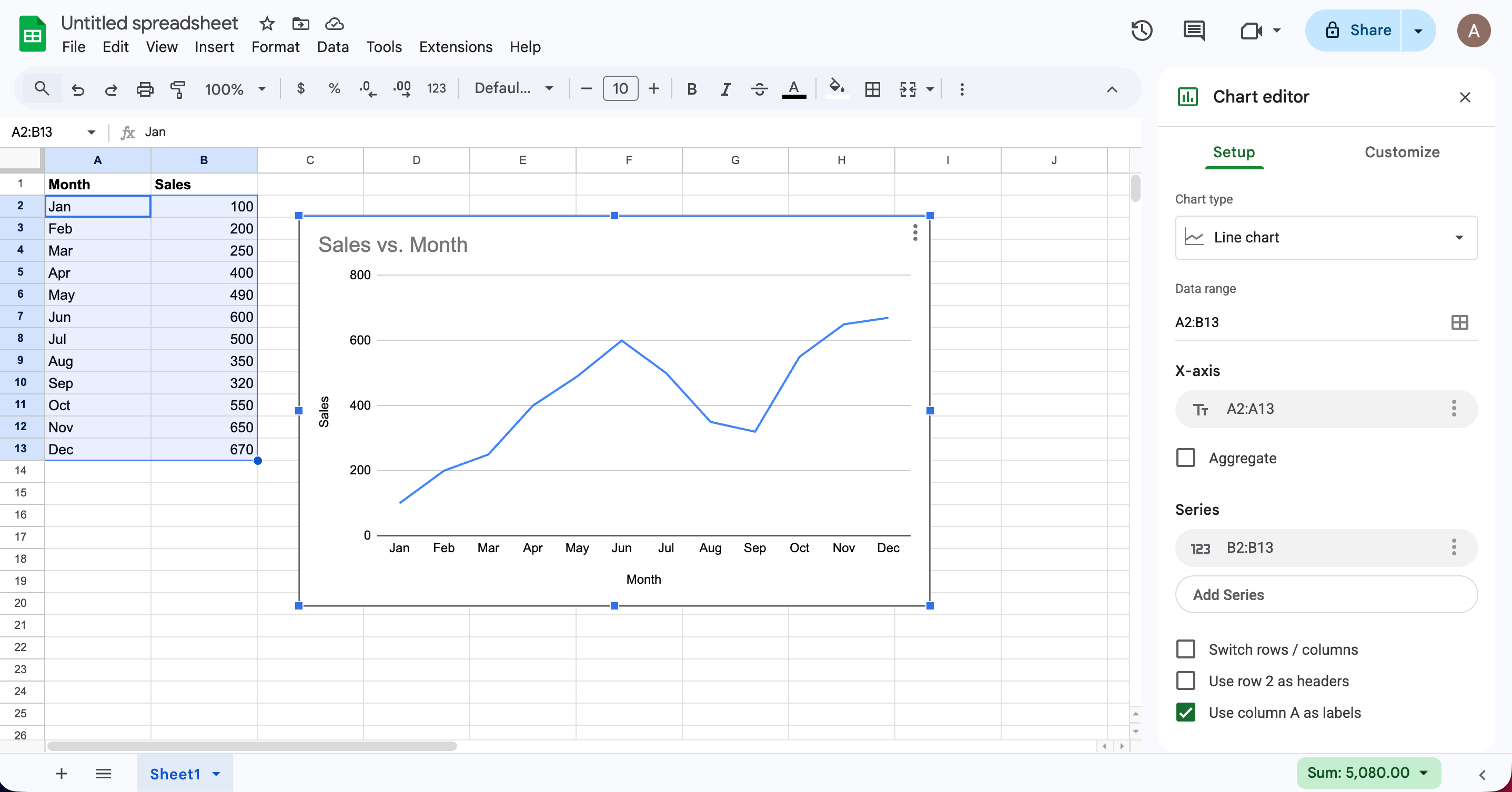Open the comments icon
The width and height of the screenshot is (1512, 792).
1194,30
